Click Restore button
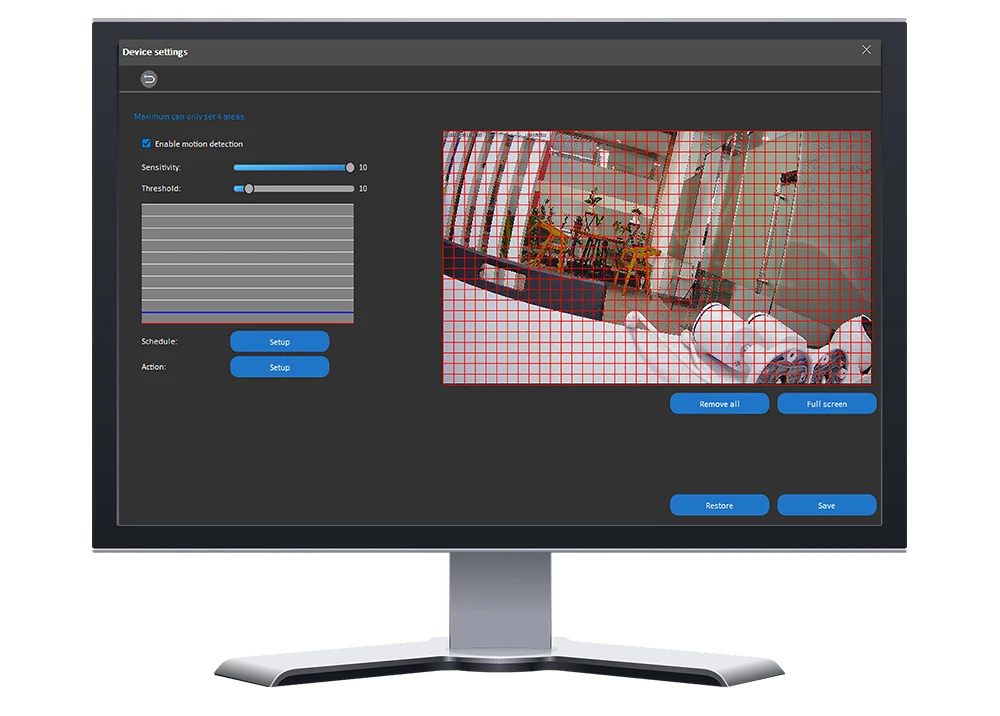This screenshot has height=716, width=1000. coord(719,505)
